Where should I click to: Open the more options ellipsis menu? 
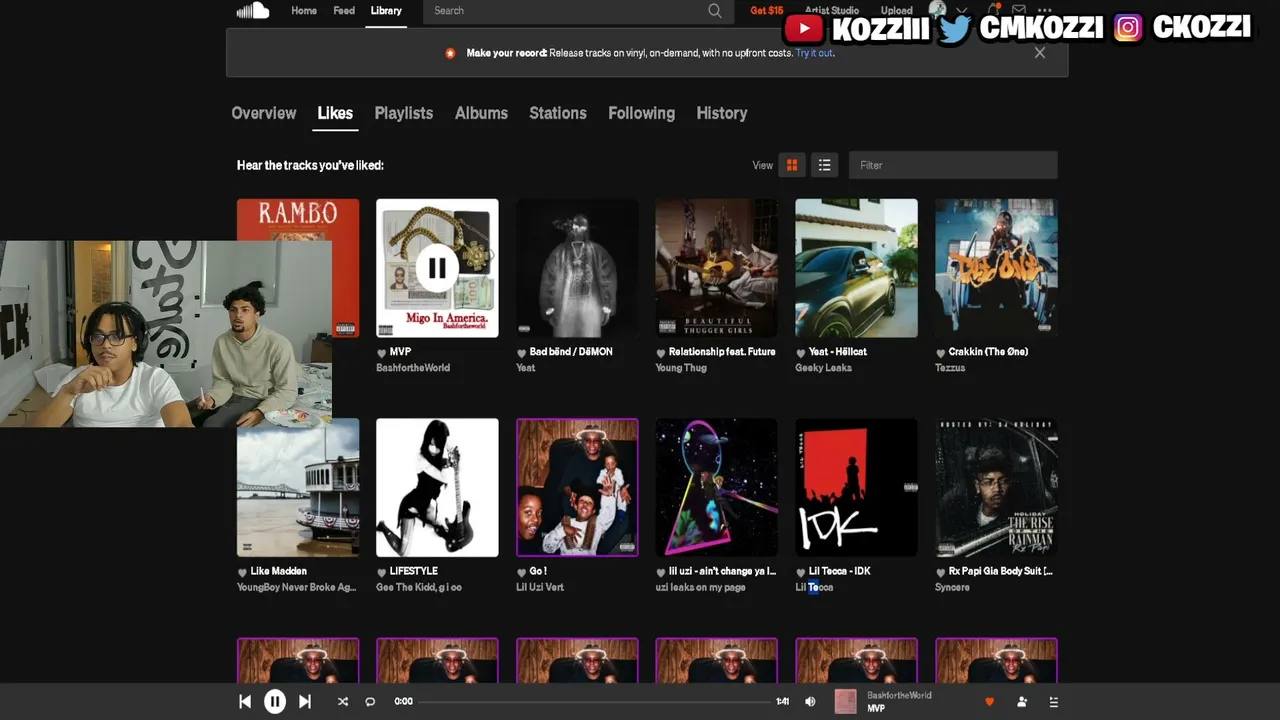1047,11
